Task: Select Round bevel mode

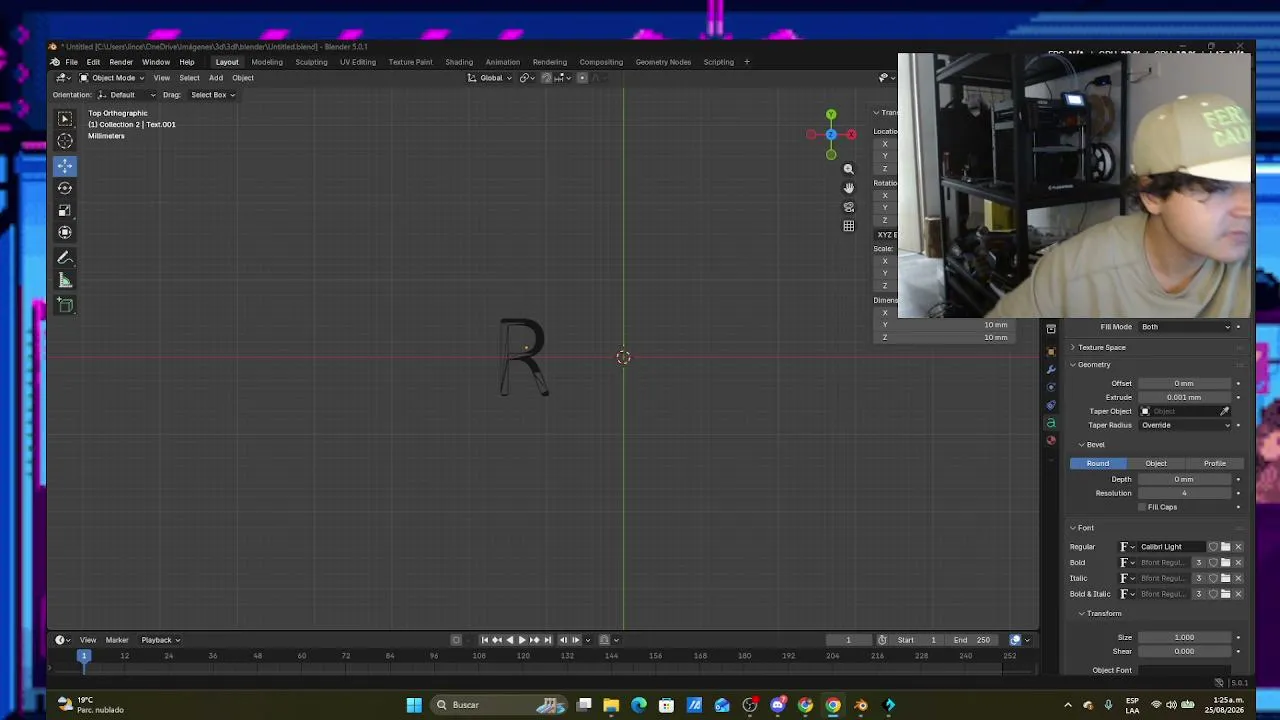Action: pos(1098,464)
